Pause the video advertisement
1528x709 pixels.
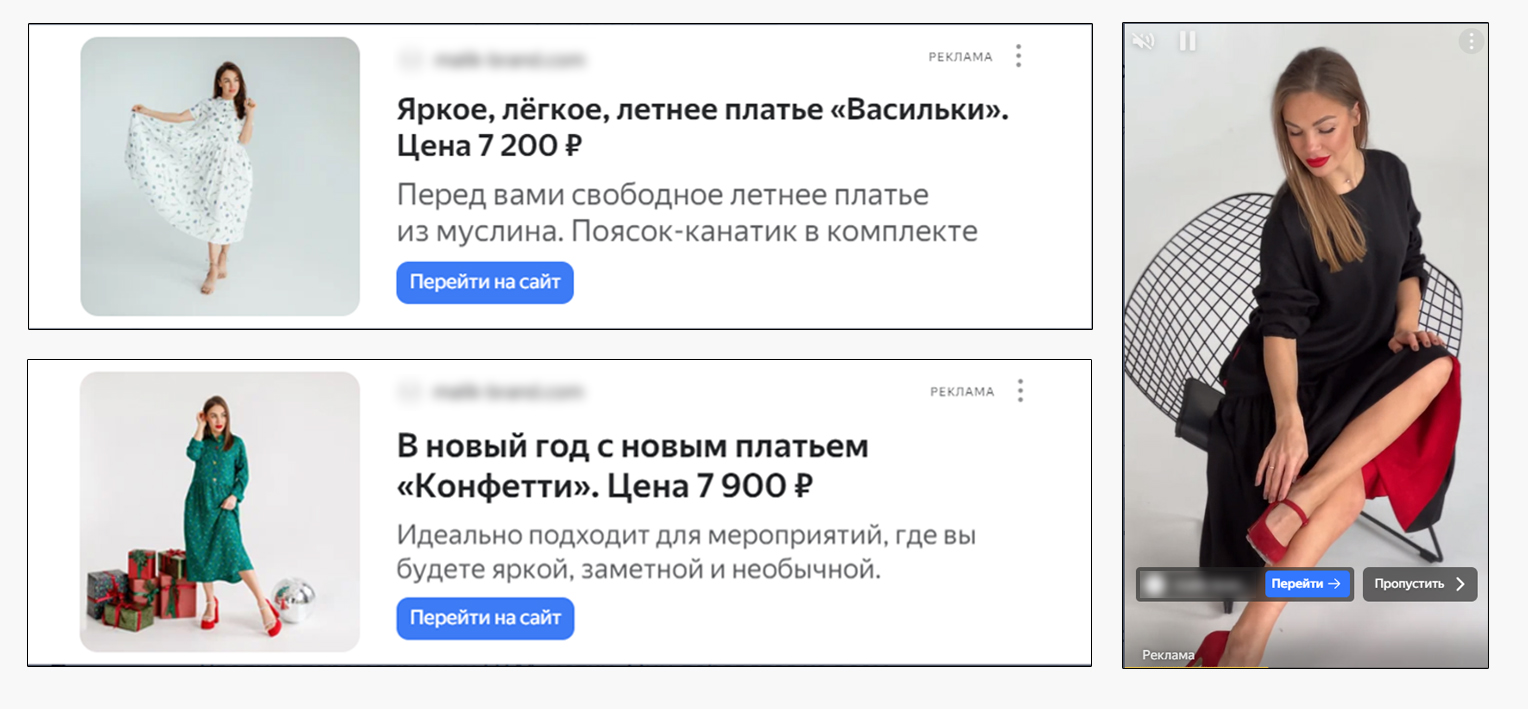(x=1187, y=41)
